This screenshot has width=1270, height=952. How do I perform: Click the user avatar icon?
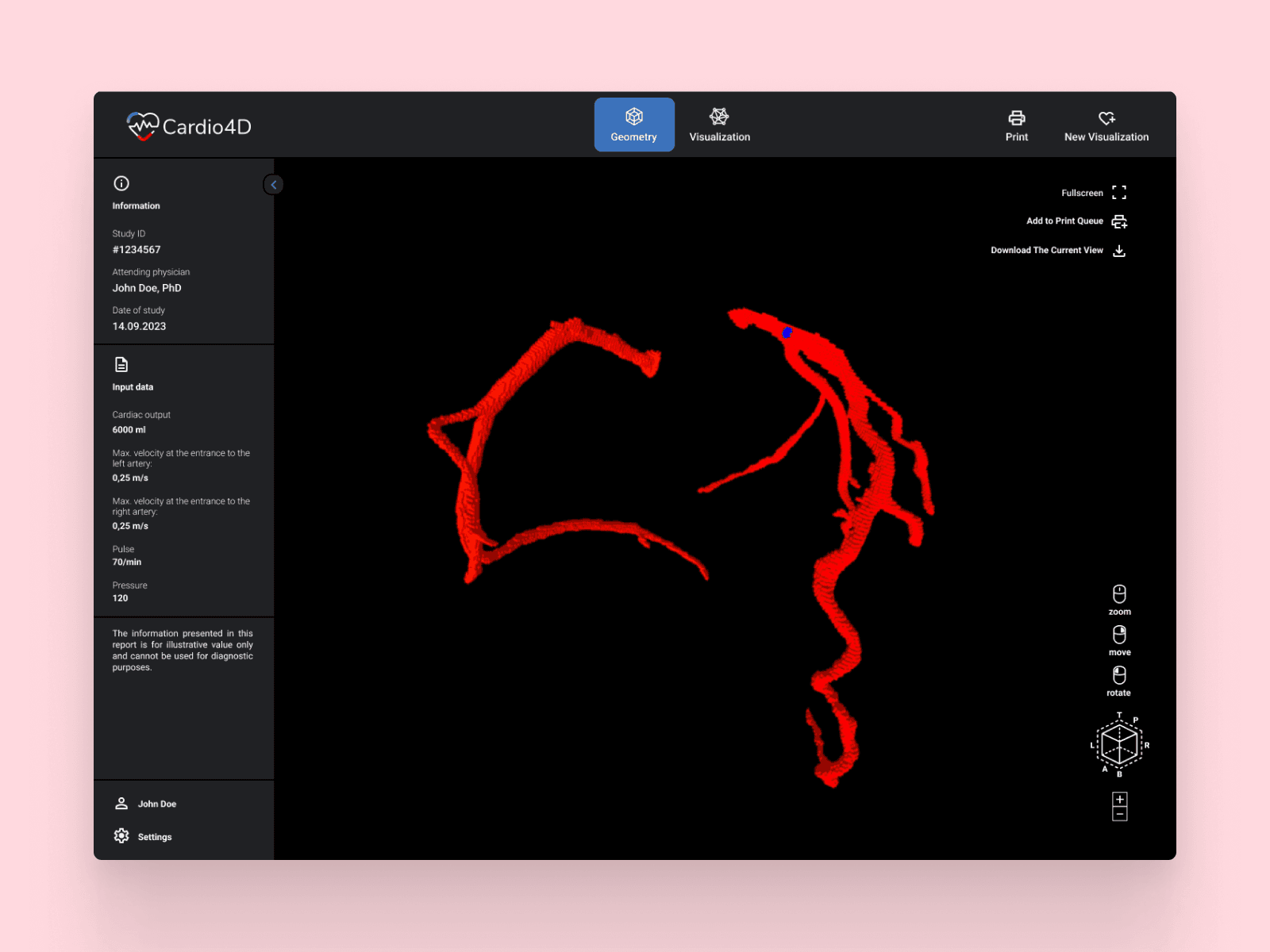[121, 804]
